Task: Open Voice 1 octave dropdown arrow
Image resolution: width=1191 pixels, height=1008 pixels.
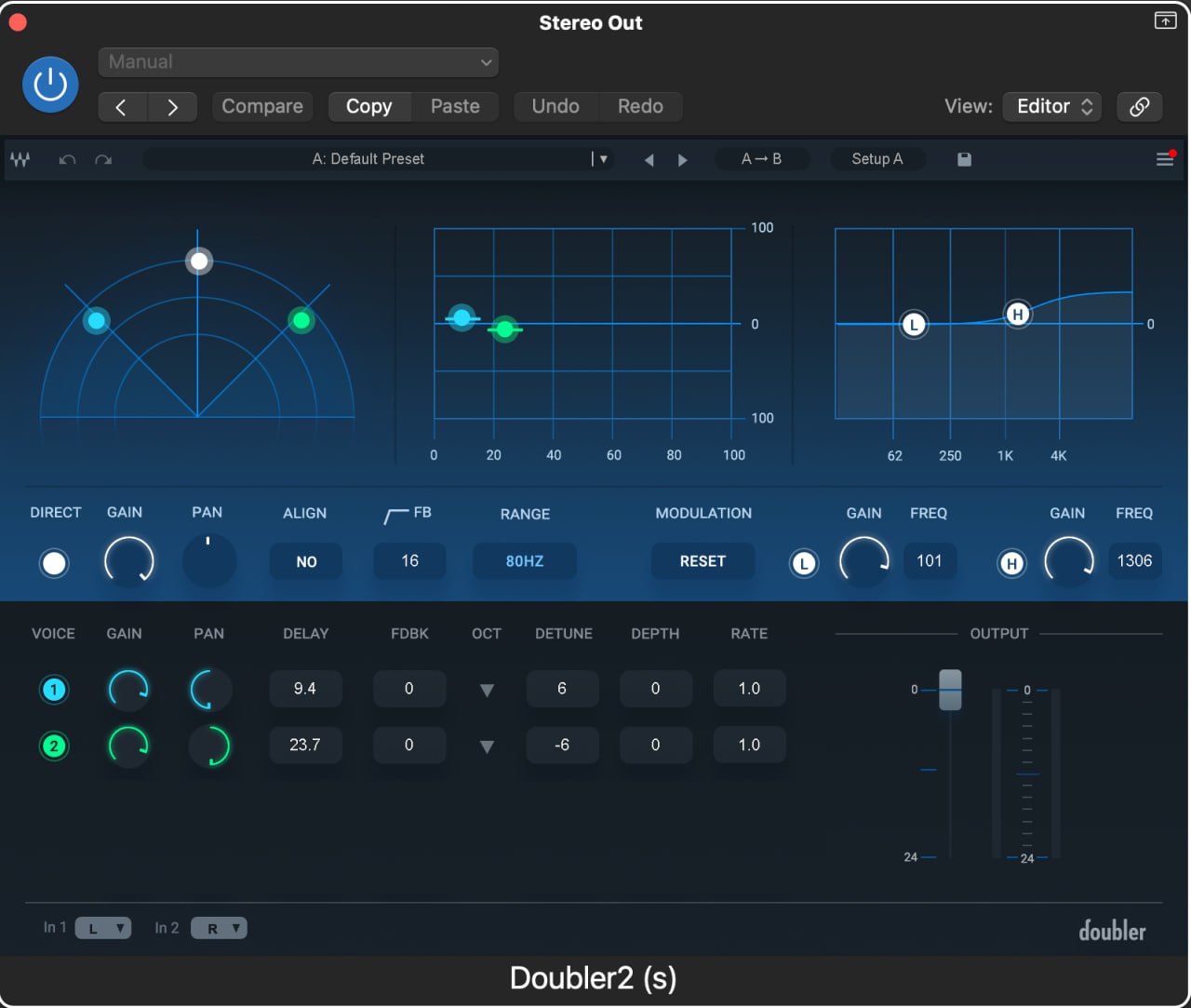Action: click(x=487, y=691)
